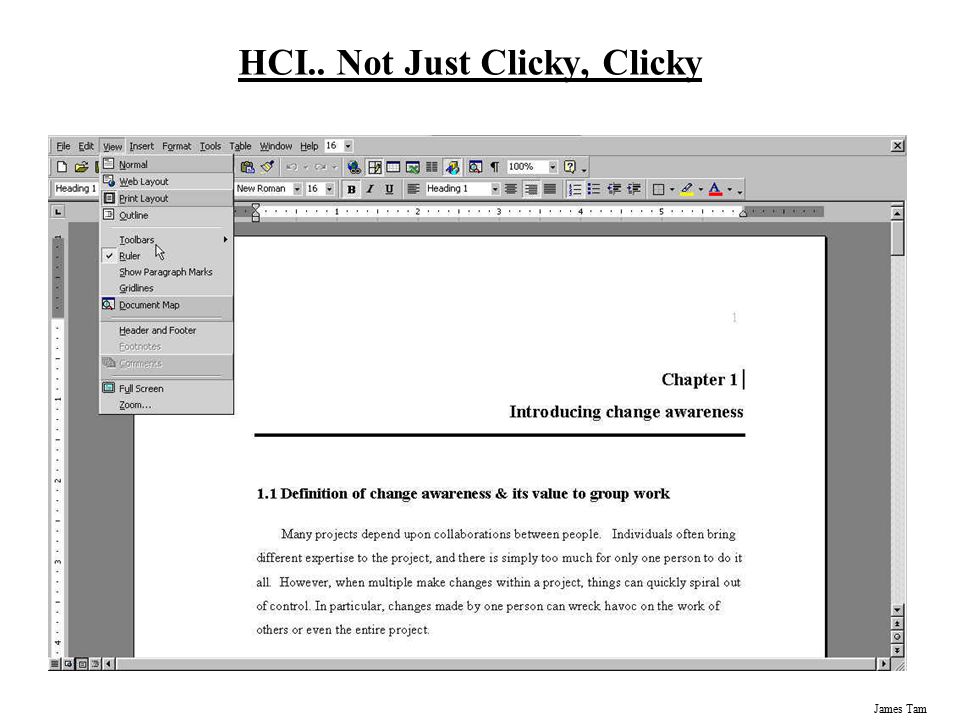Click the vertical scrollbar thumb

point(897,239)
